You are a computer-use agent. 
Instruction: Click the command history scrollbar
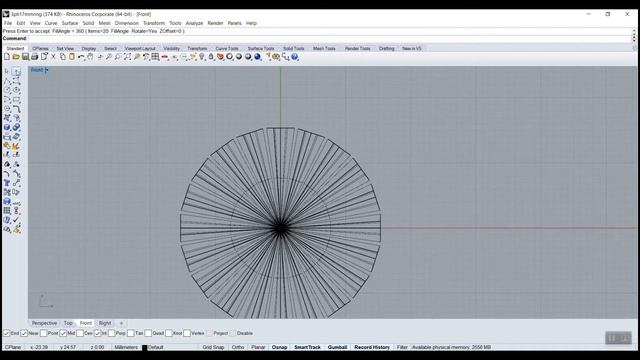point(634,35)
